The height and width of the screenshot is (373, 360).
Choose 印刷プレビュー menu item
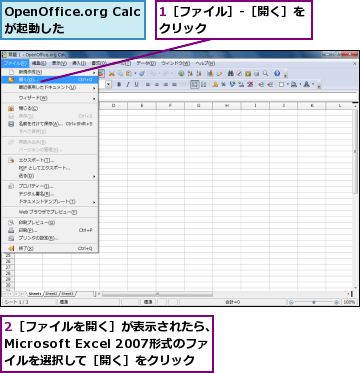[x=50, y=223]
